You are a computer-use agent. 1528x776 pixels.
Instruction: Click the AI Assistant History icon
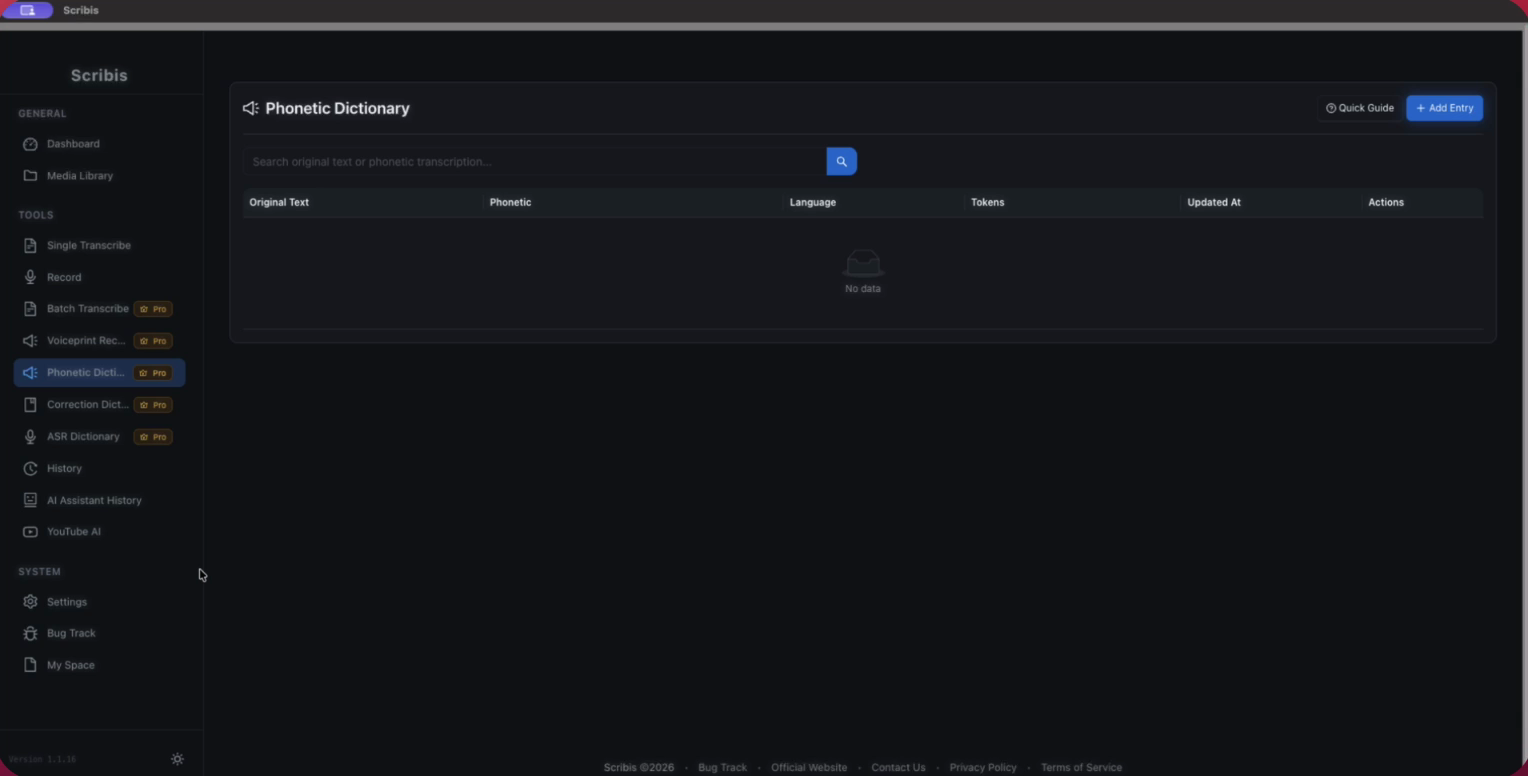point(30,500)
